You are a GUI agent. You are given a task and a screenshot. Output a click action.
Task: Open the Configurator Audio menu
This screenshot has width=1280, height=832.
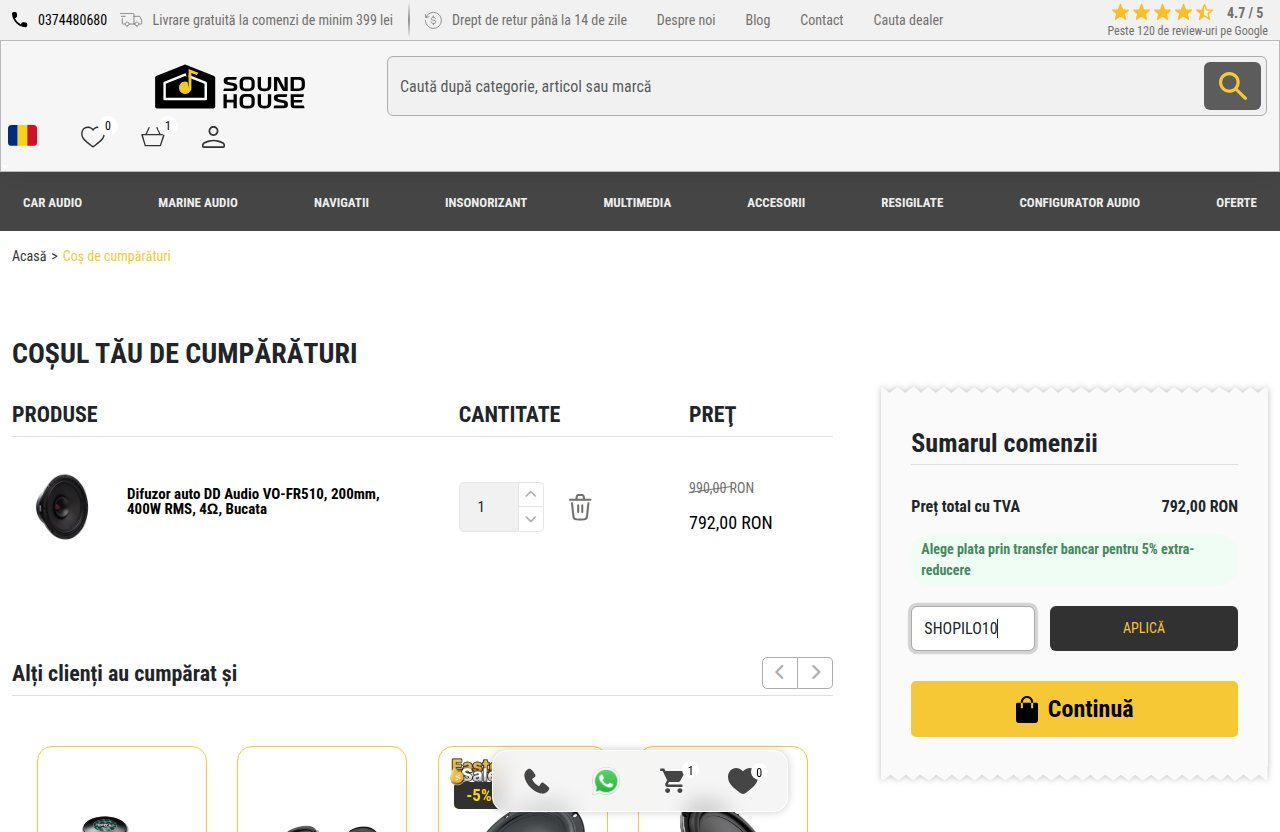click(x=1079, y=202)
